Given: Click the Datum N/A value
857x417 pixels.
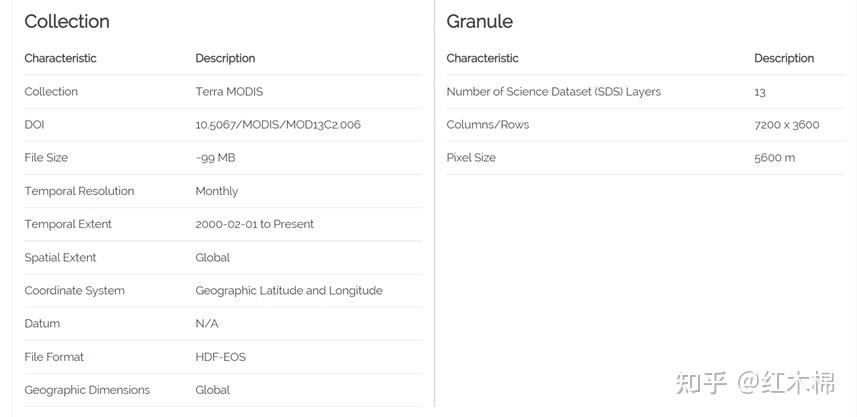Looking at the screenshot, I should 206,324.
